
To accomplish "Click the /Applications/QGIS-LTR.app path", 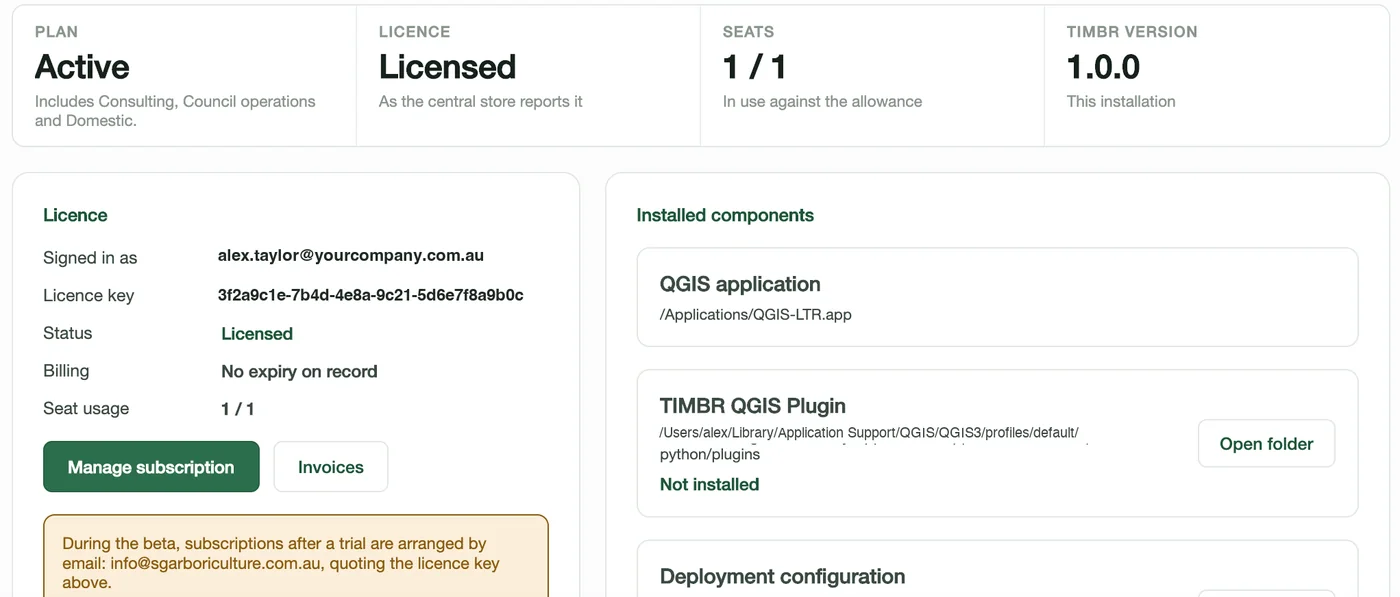I will tap(756, 314).
